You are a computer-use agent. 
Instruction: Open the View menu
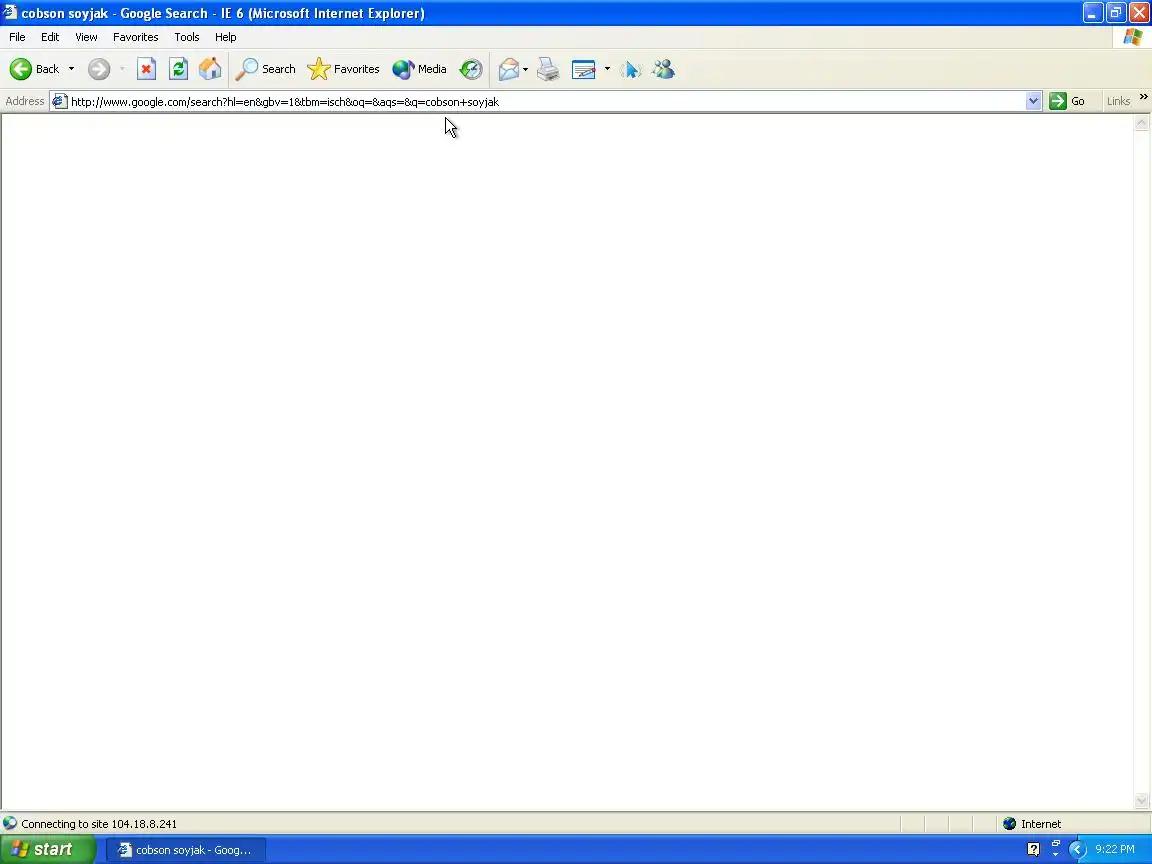(86, 37)
